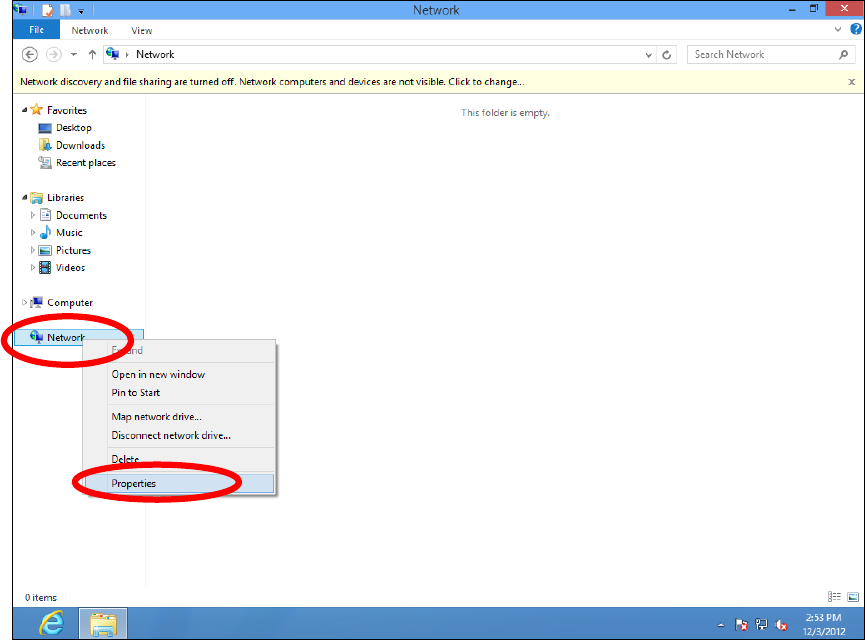Expand the Documents library
The height and width of the screenshot is (640, 865).
[33, 215]
